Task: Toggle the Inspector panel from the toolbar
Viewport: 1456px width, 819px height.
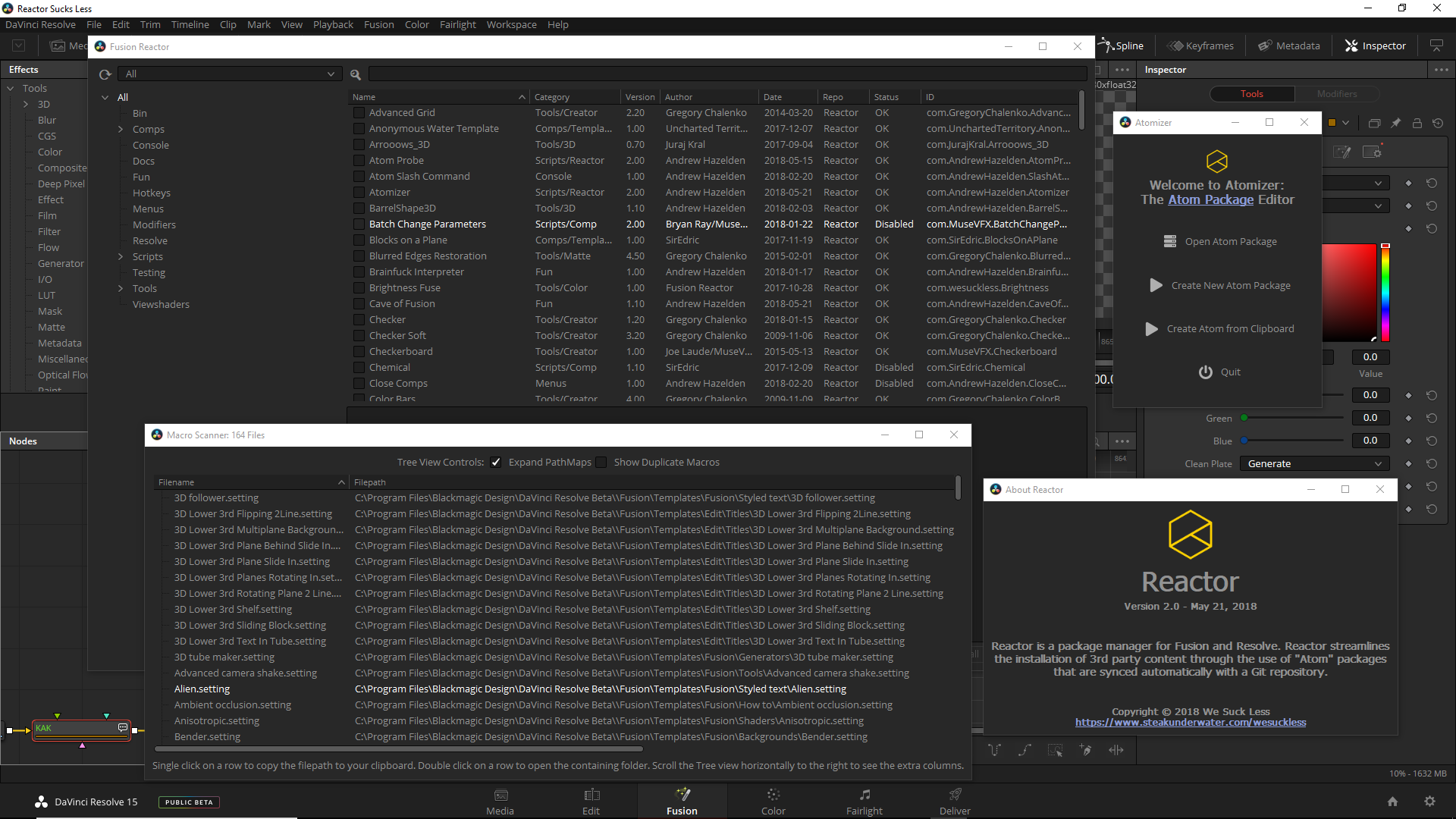Action: [1376, 45]
